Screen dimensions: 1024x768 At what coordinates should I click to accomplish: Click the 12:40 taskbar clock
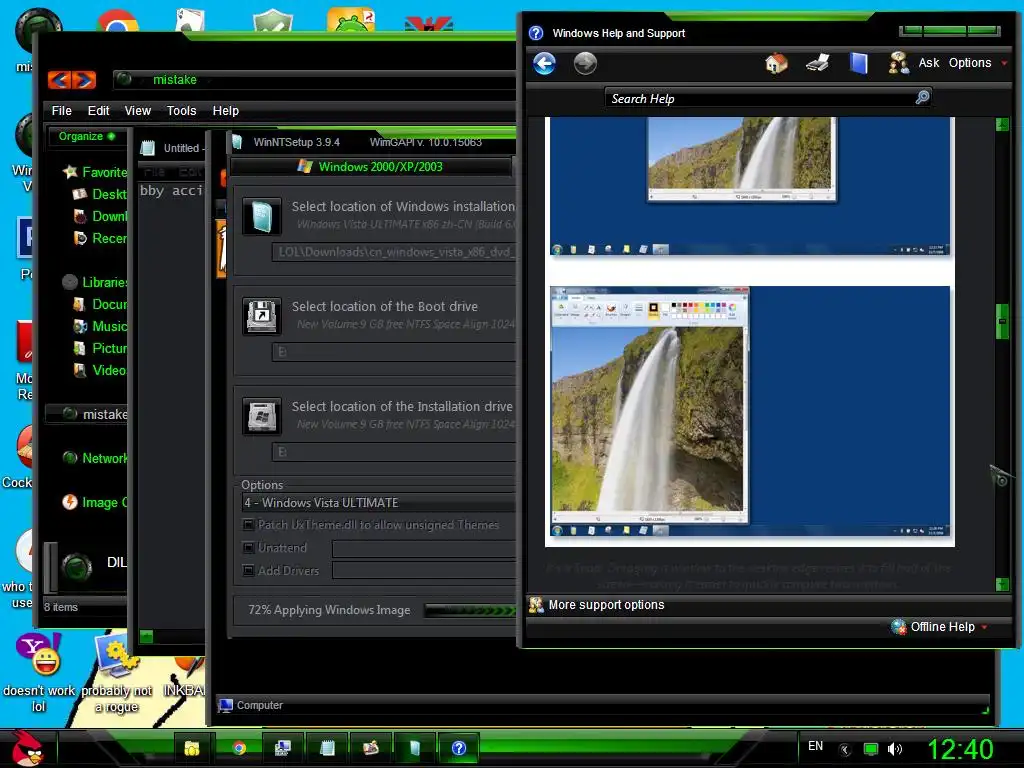point(960,749)
